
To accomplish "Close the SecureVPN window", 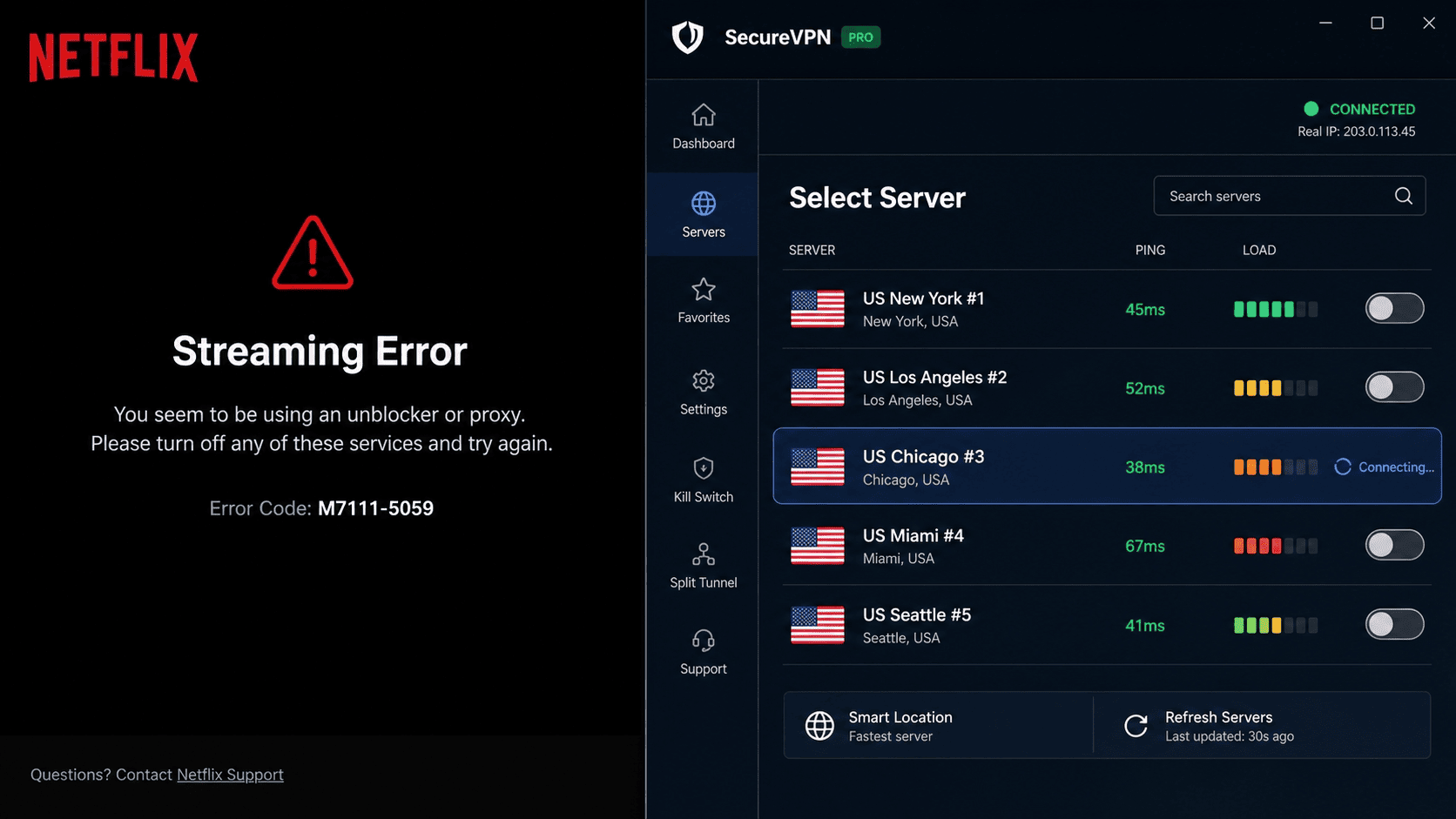I will click(1428, 23).
